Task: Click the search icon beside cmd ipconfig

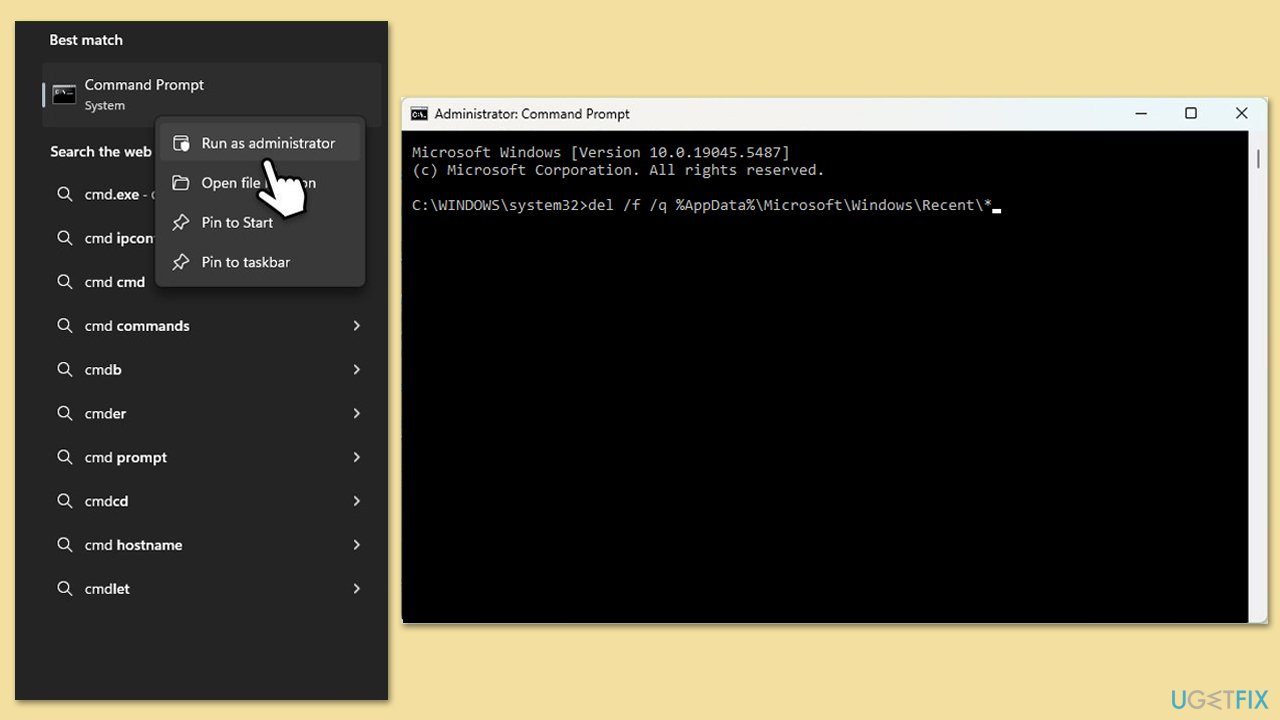Action: tap(65, 238)
